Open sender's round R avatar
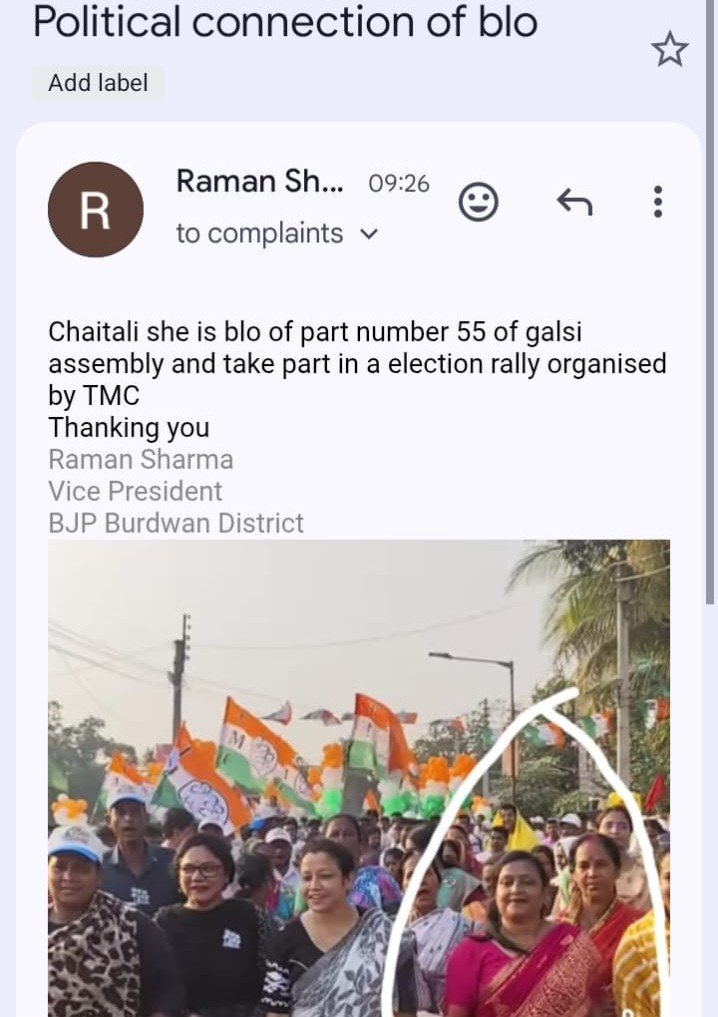Viewport: 718px width, 1017px height. click(x=95, y=209)
